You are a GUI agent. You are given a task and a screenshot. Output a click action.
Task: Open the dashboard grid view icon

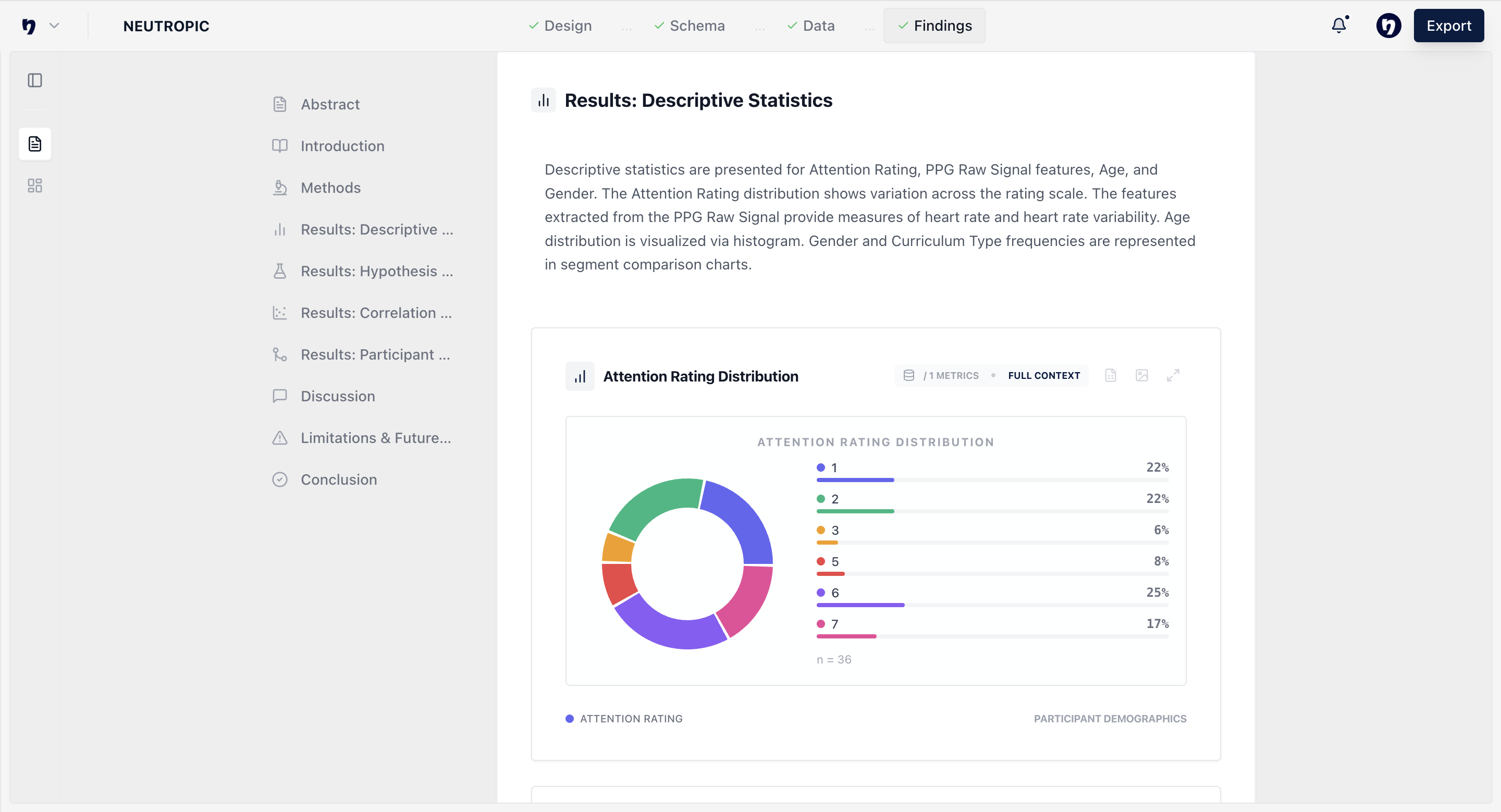(35, 186)
